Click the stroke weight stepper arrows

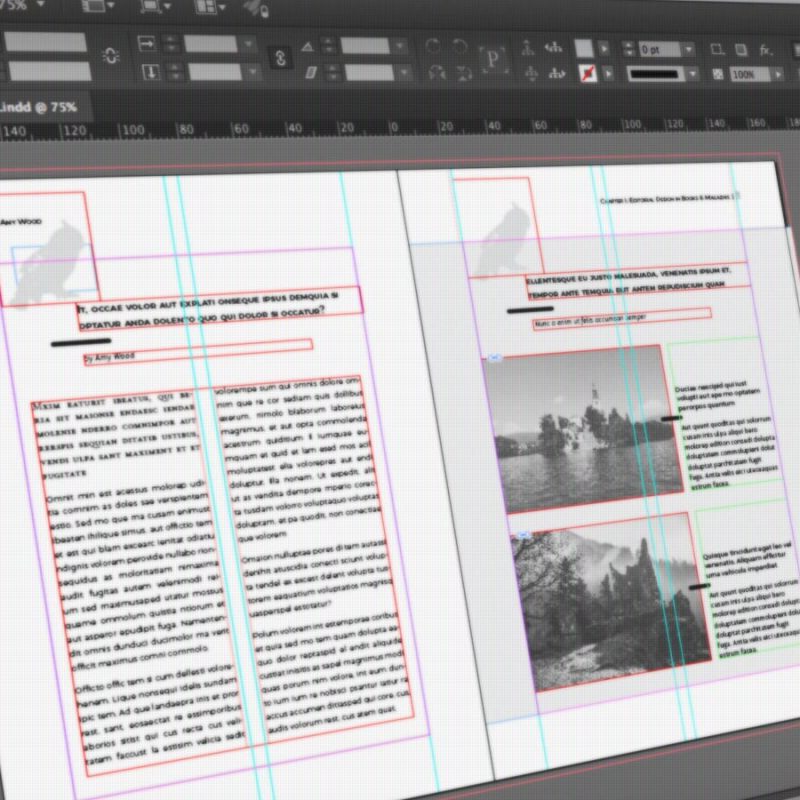629,49
